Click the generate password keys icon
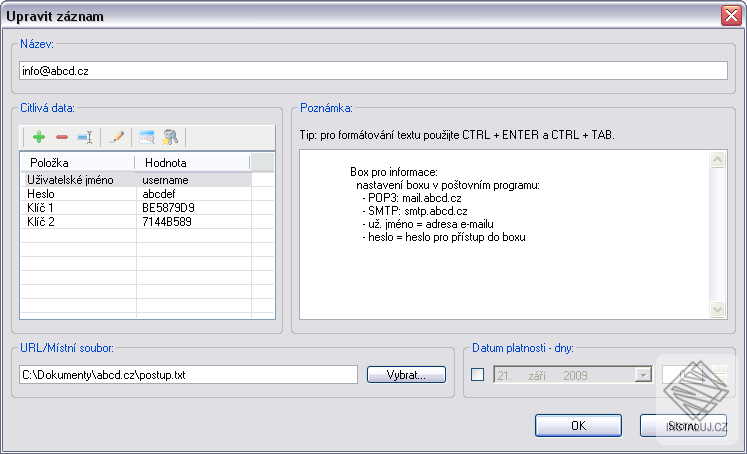This screenshot has height=454, width=747. click(x=170, y=137)
